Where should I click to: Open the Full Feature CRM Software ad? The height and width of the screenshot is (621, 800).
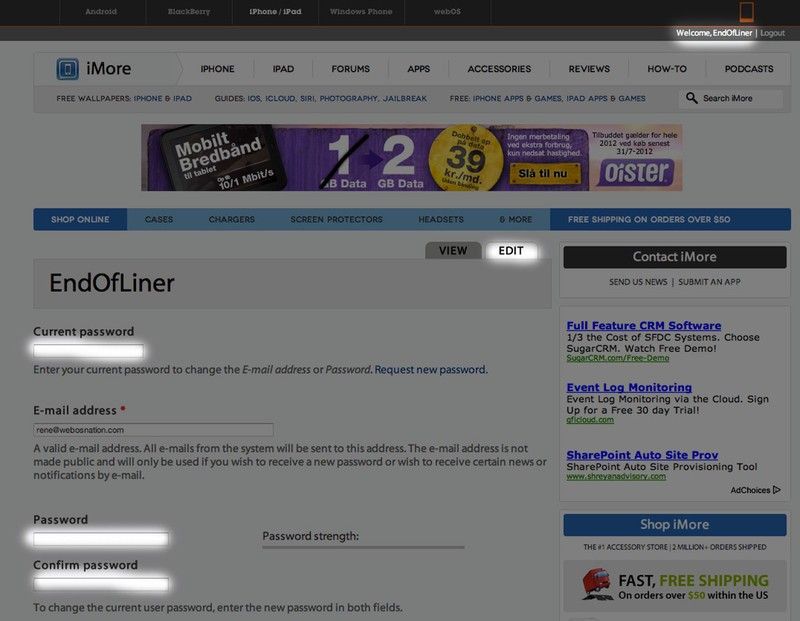(643, 325)
